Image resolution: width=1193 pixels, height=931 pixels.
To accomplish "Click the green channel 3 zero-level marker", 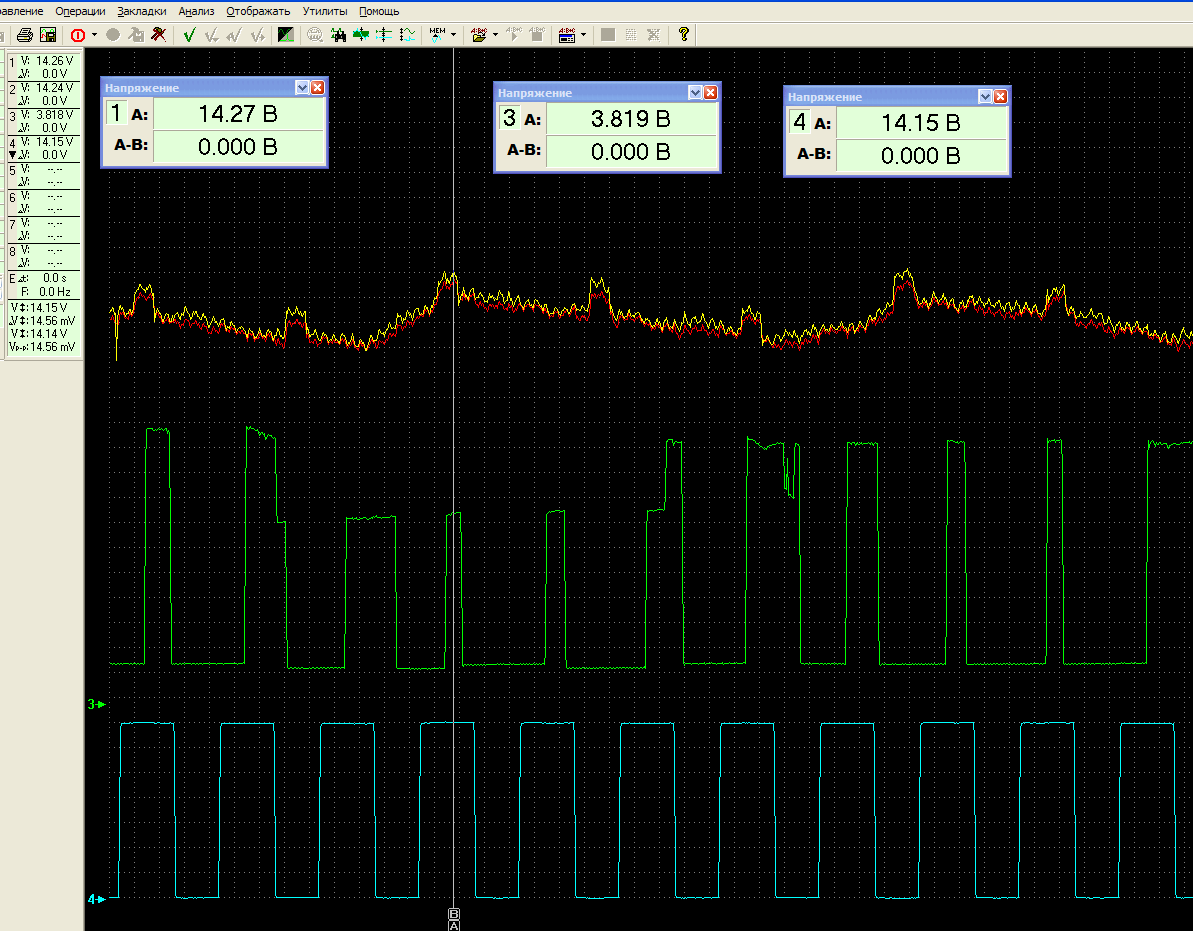I will 97,704.
